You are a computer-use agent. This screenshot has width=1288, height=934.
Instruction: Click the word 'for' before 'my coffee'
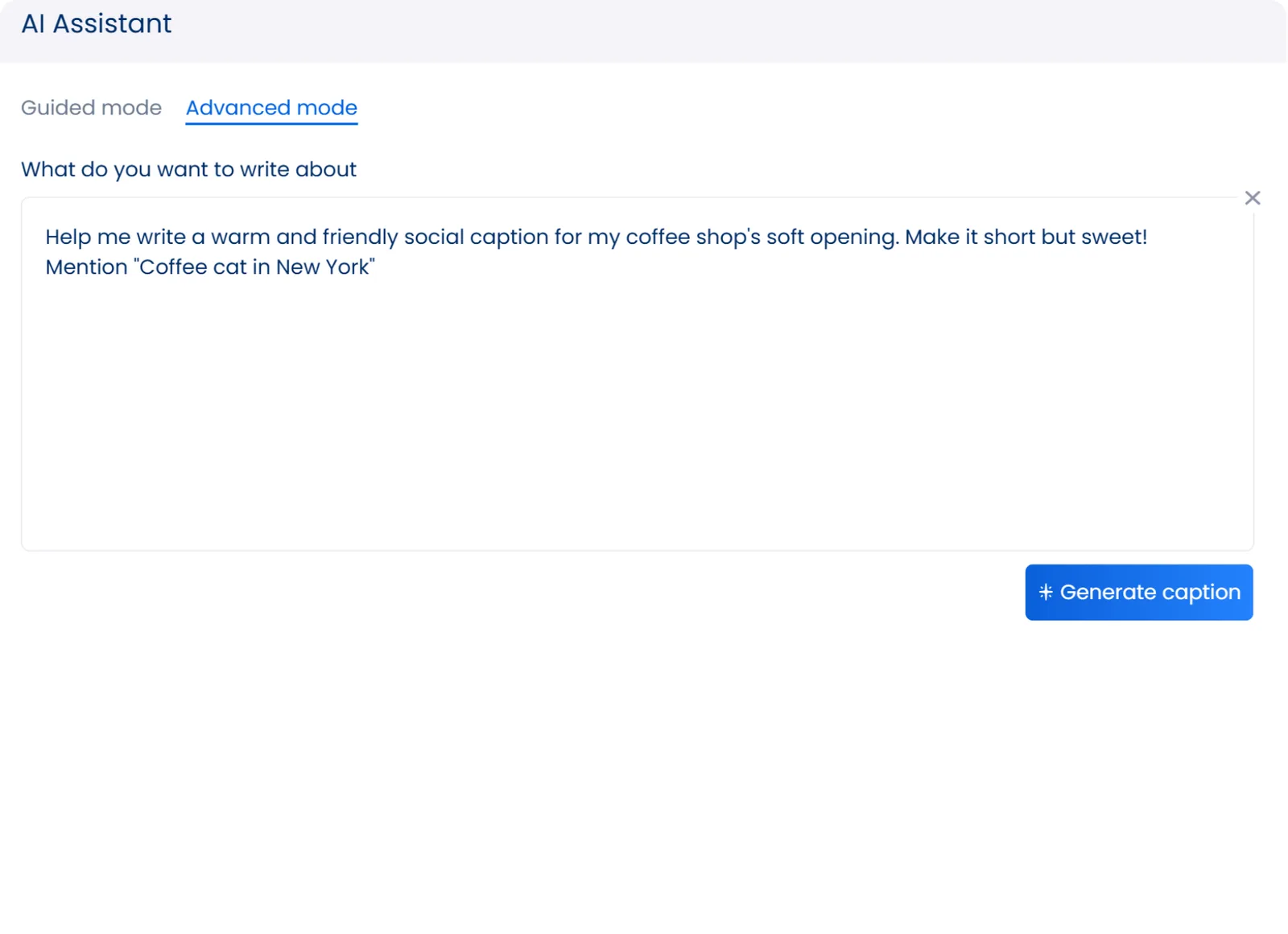point(568,238)
